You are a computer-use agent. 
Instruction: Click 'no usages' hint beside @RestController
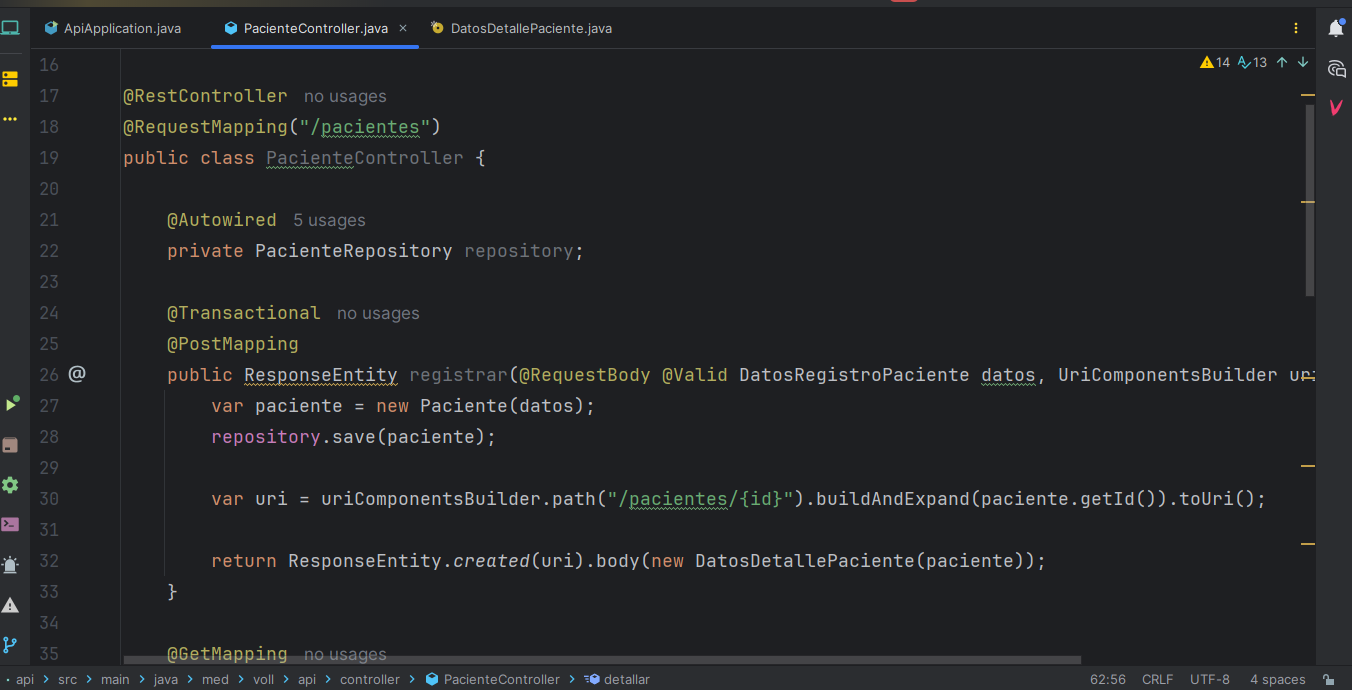point(345,97)
